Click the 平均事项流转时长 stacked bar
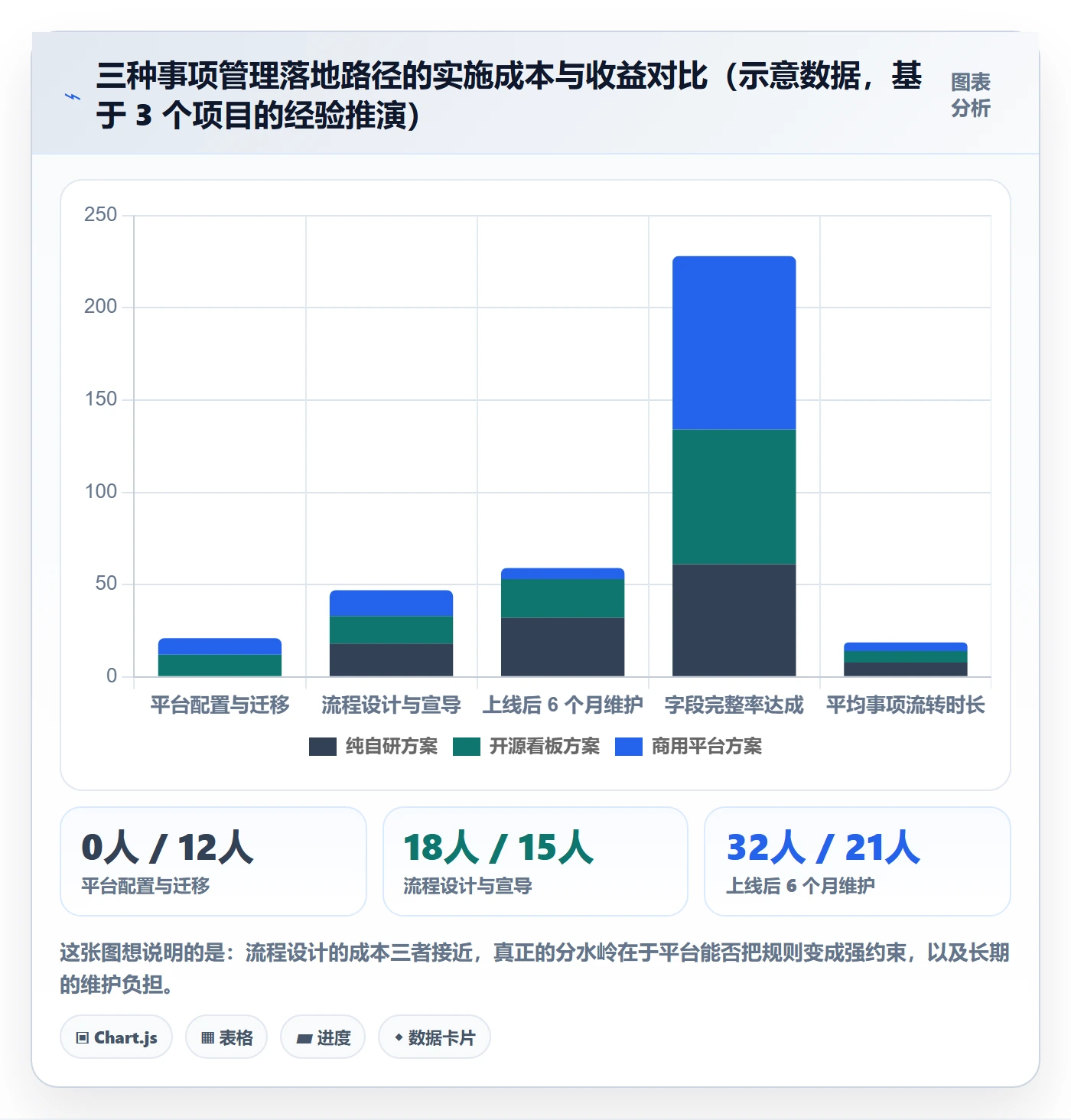 click(906, 659)
